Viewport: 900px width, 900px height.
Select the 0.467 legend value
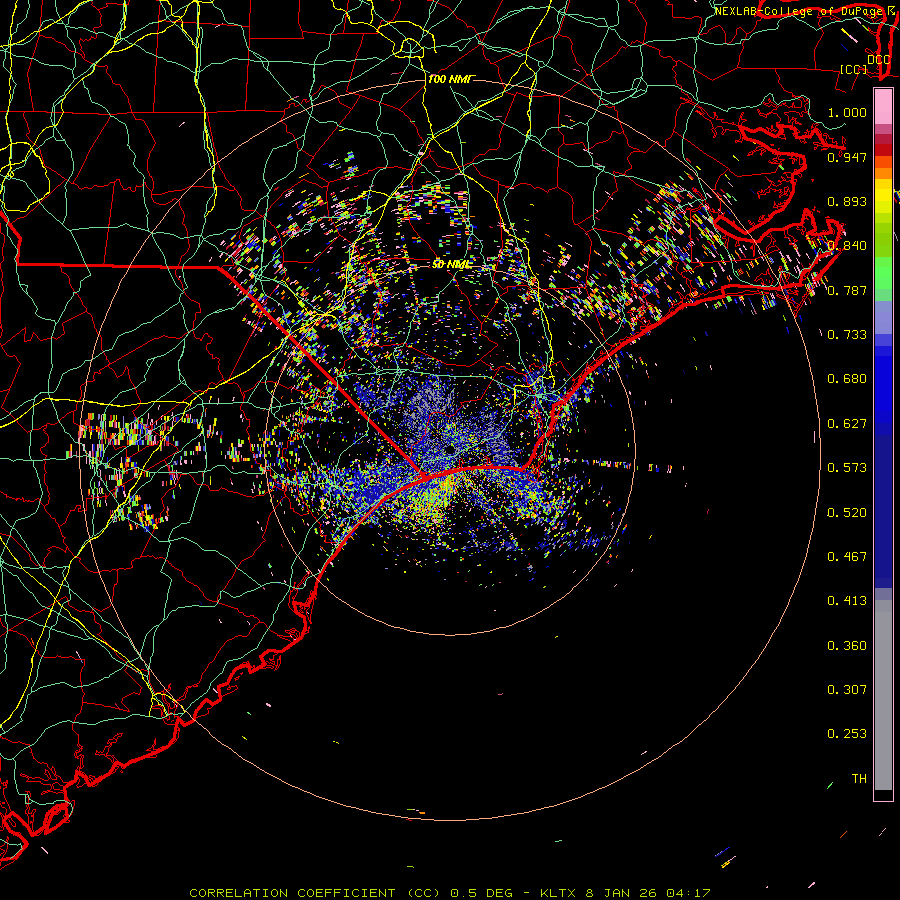[x=847, y=557]
